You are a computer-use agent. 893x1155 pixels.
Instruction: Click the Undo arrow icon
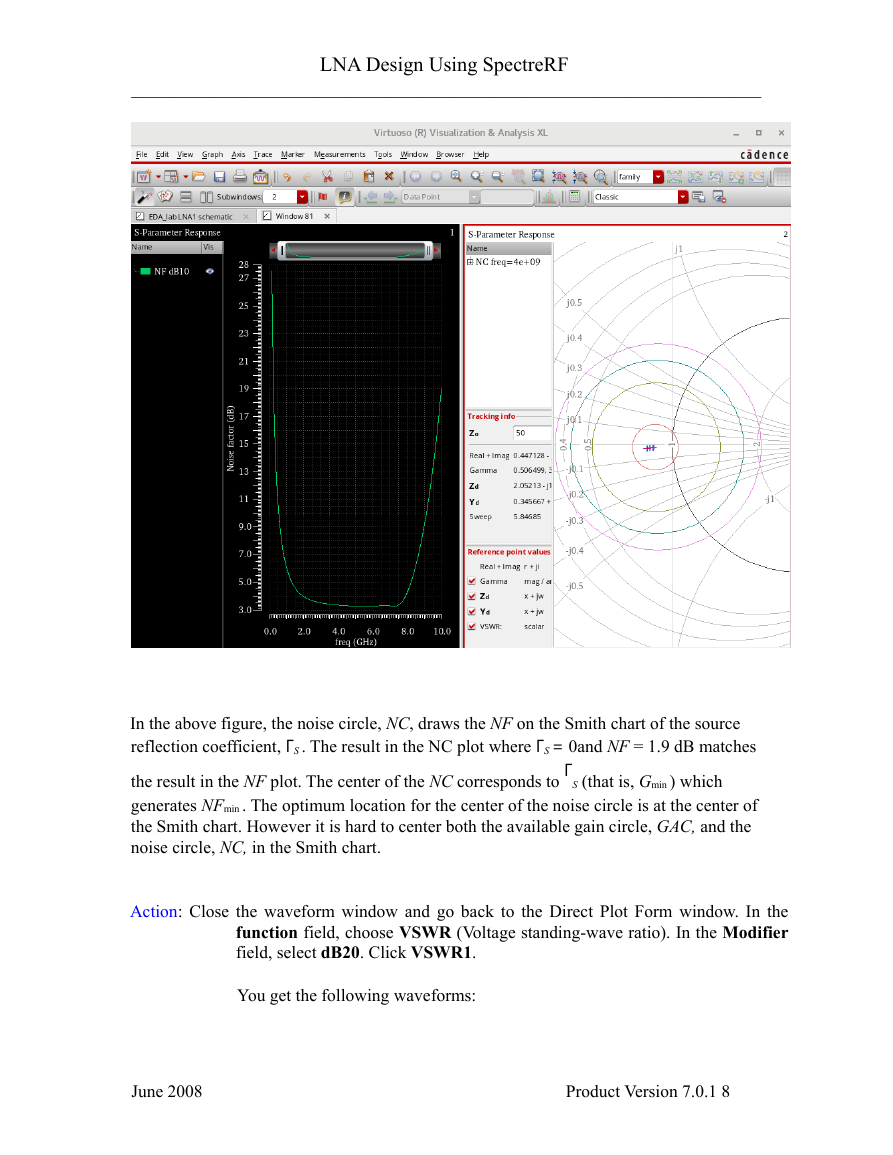tap(287, 177)
